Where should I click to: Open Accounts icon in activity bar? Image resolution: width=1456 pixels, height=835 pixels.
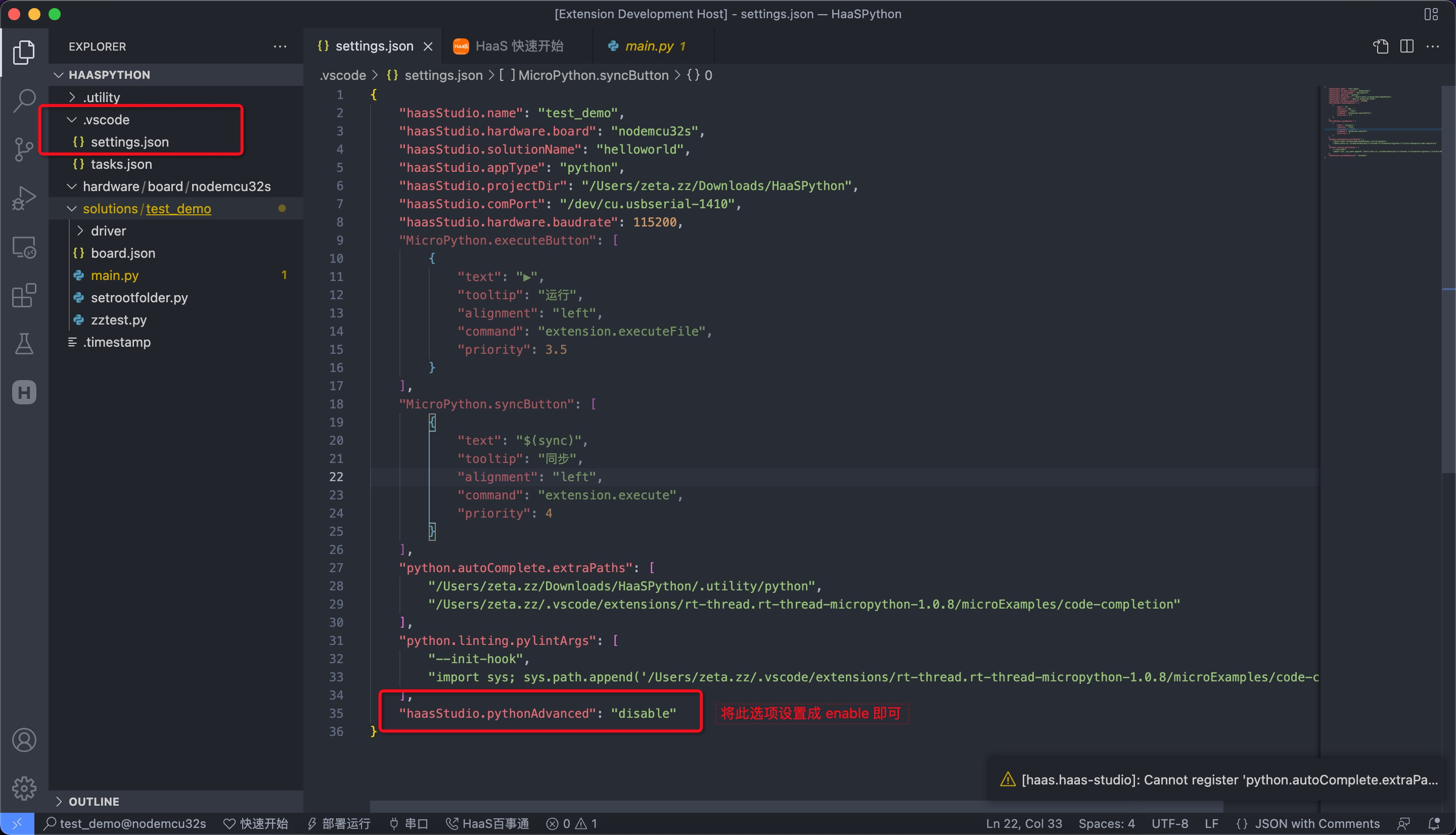pos(24,740)
